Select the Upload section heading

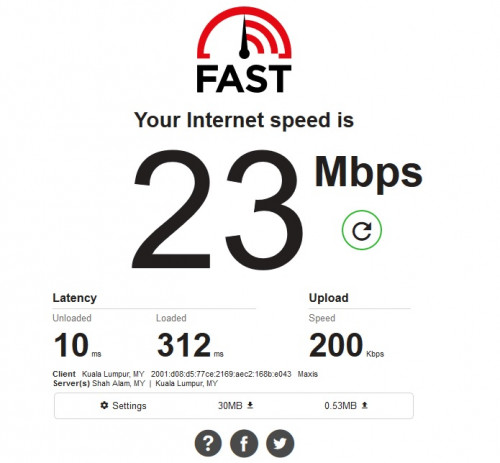click(x=329, y=298)
